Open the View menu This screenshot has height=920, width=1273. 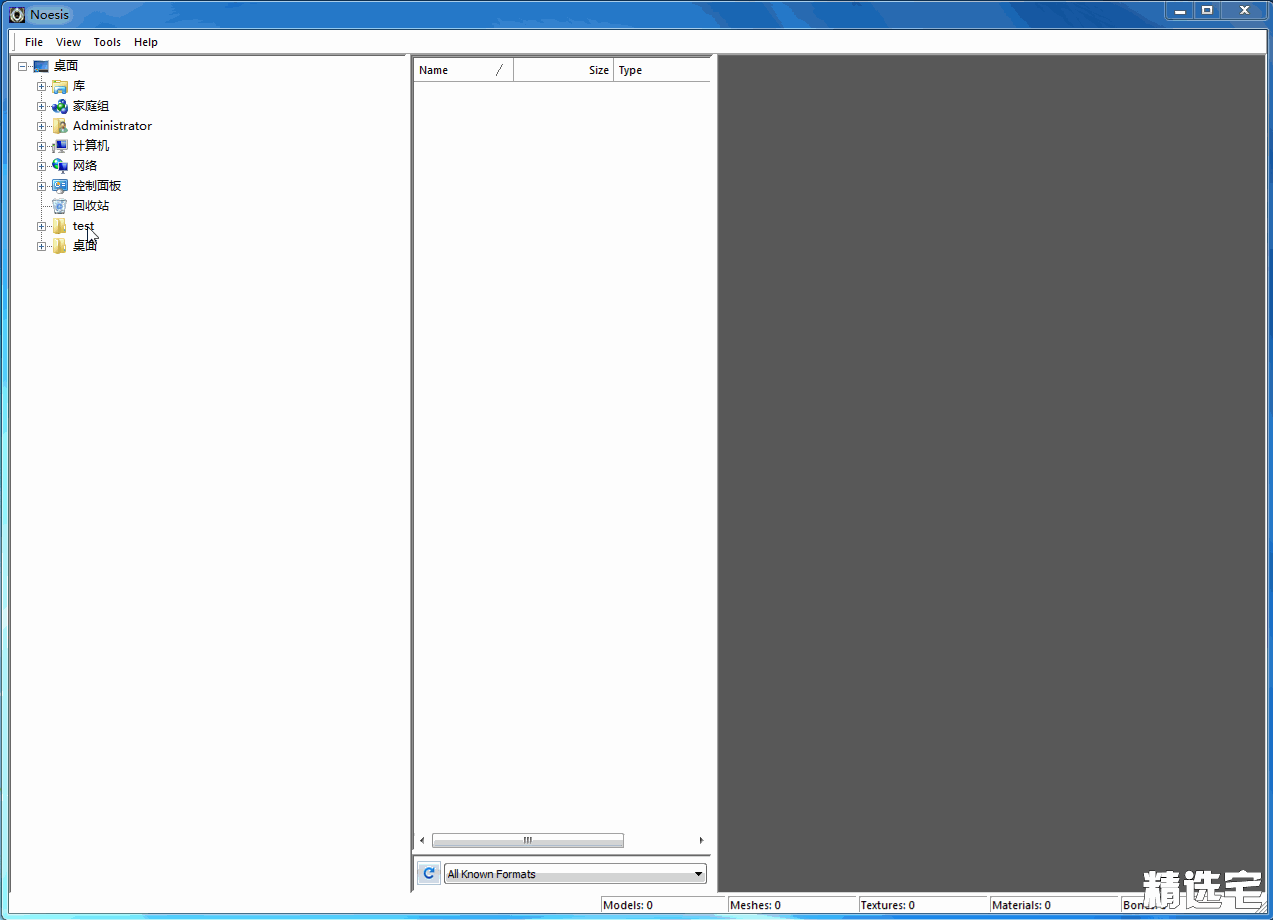pyautogui.click(x=68, y=42)
